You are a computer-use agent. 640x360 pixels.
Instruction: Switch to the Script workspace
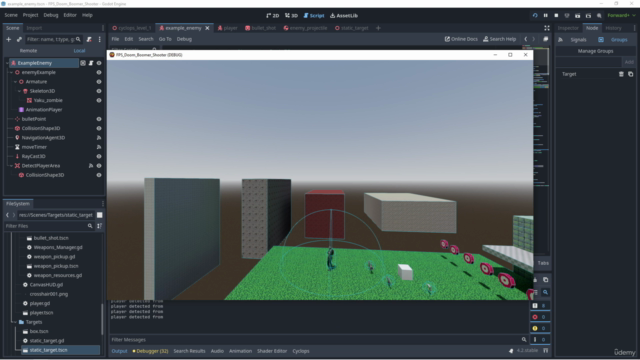point(314,16)
